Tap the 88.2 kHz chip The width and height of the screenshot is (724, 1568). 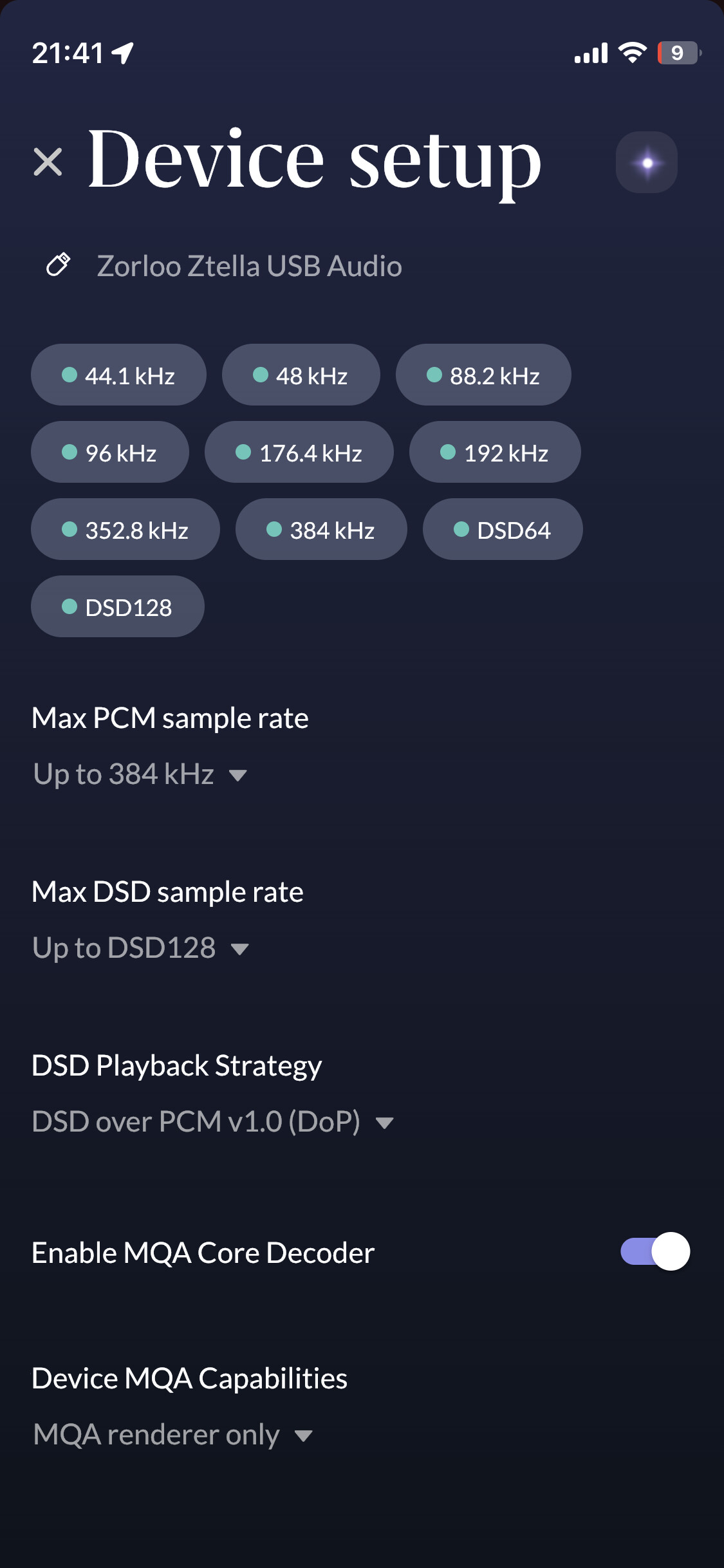tap(483, 375)
